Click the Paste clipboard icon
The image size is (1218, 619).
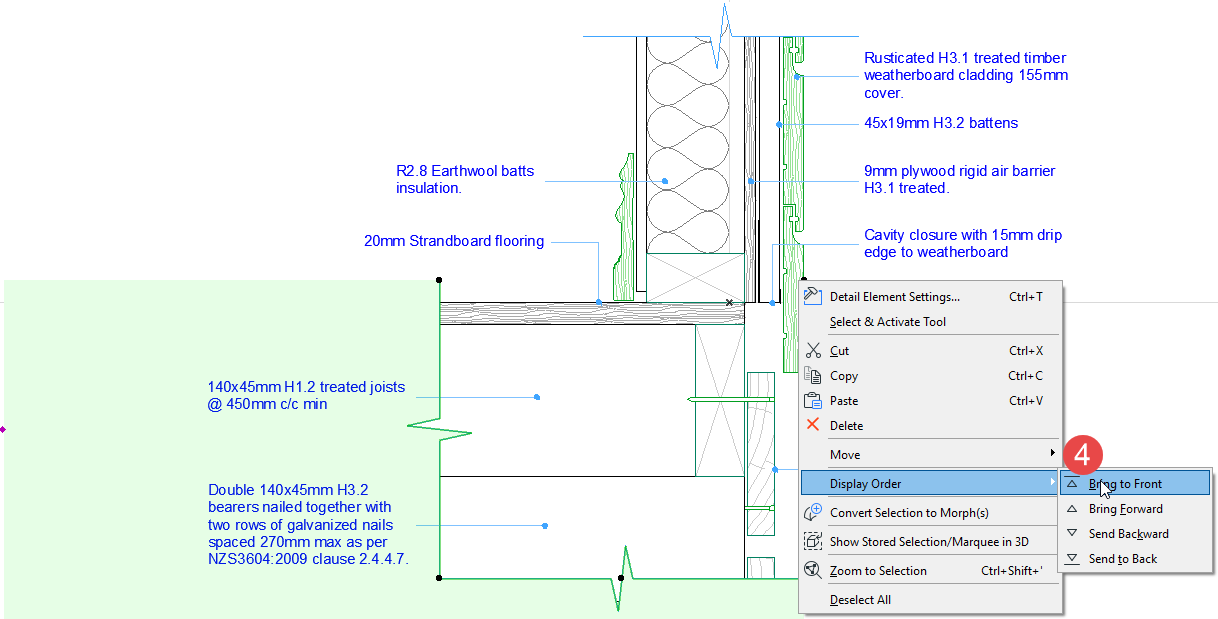813,401
